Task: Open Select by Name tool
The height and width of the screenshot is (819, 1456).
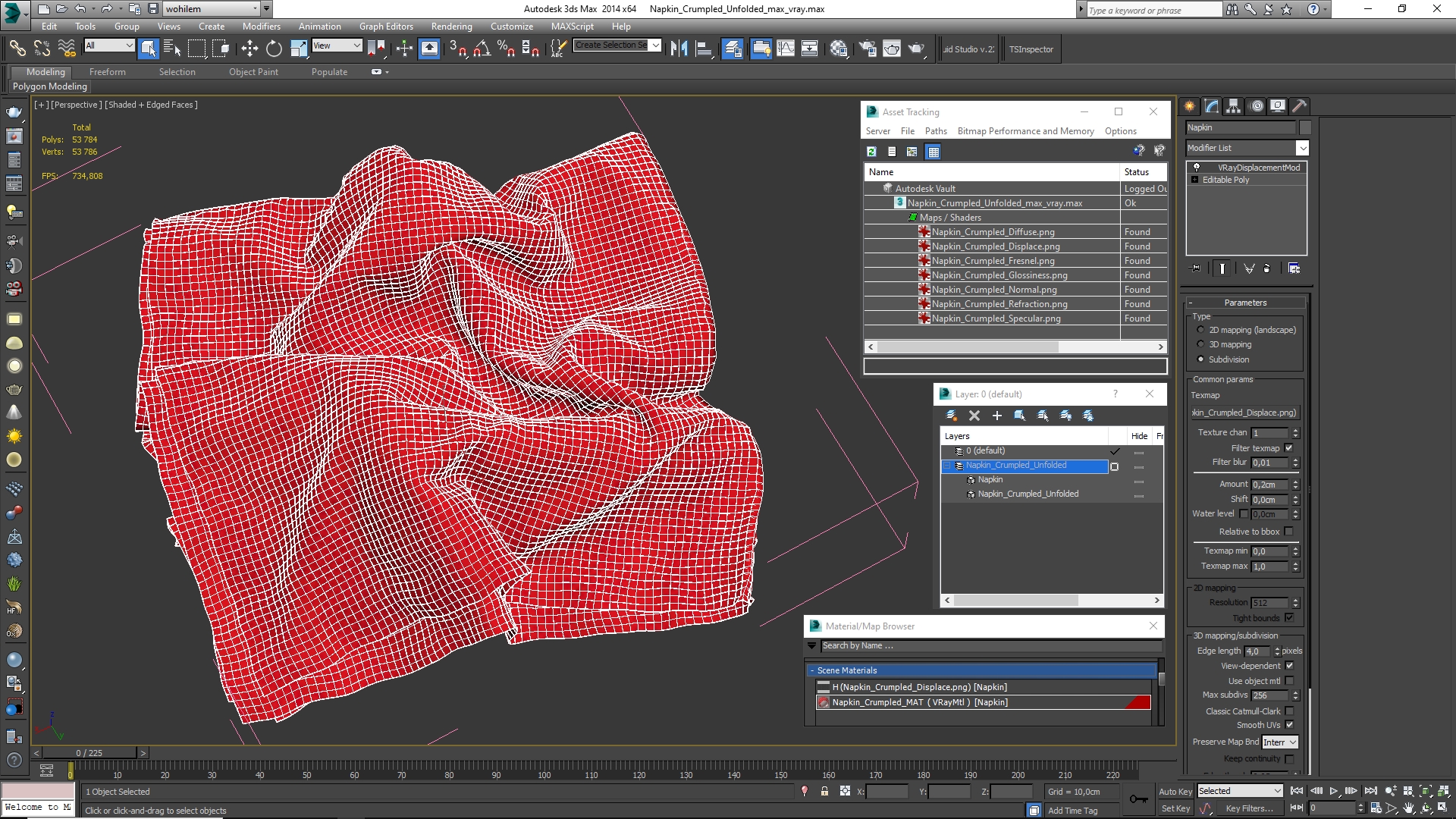Action: (172, 49)
